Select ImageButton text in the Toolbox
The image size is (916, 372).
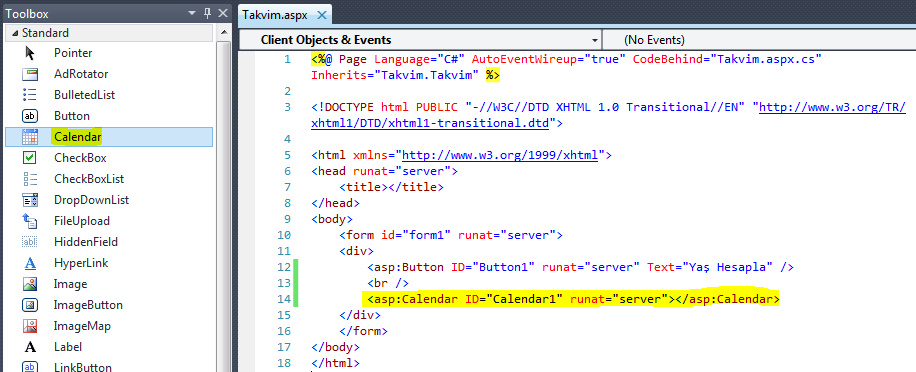[88, 305]
